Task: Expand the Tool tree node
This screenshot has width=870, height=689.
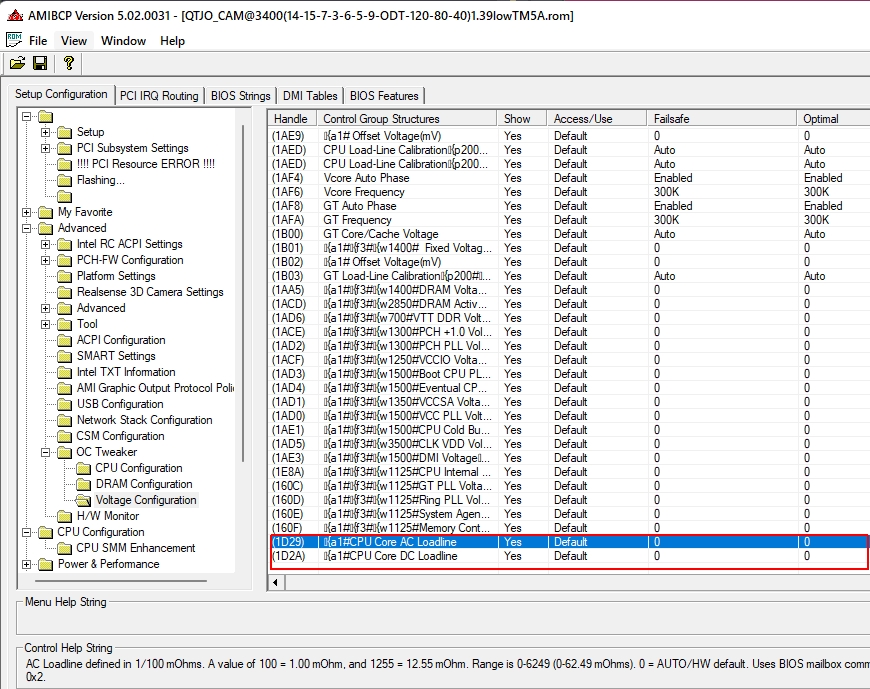Action: point(45,325)
